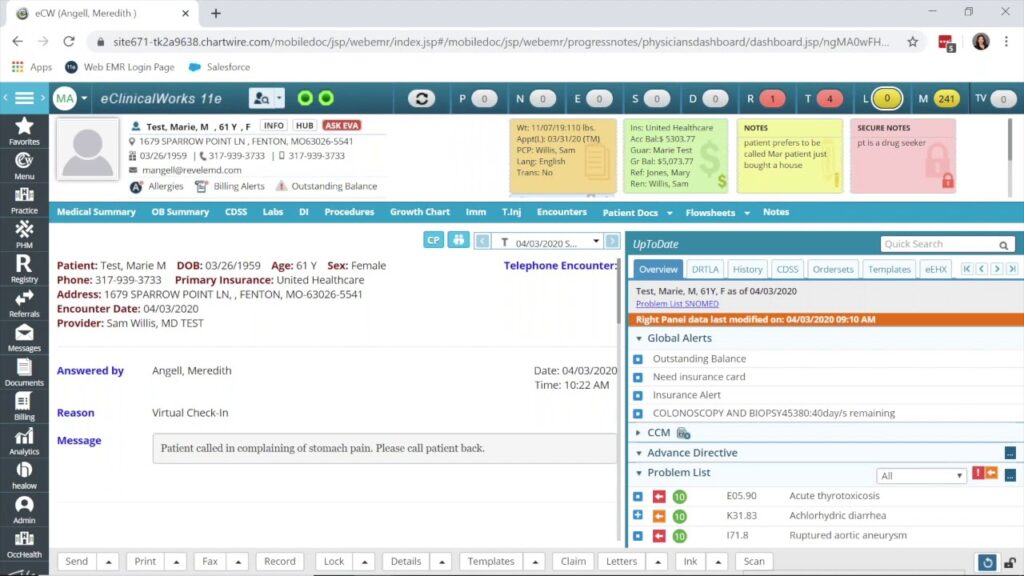Click the Problem List SNOMED link
The image size is (1024, 576).
[x=677, y=304]
